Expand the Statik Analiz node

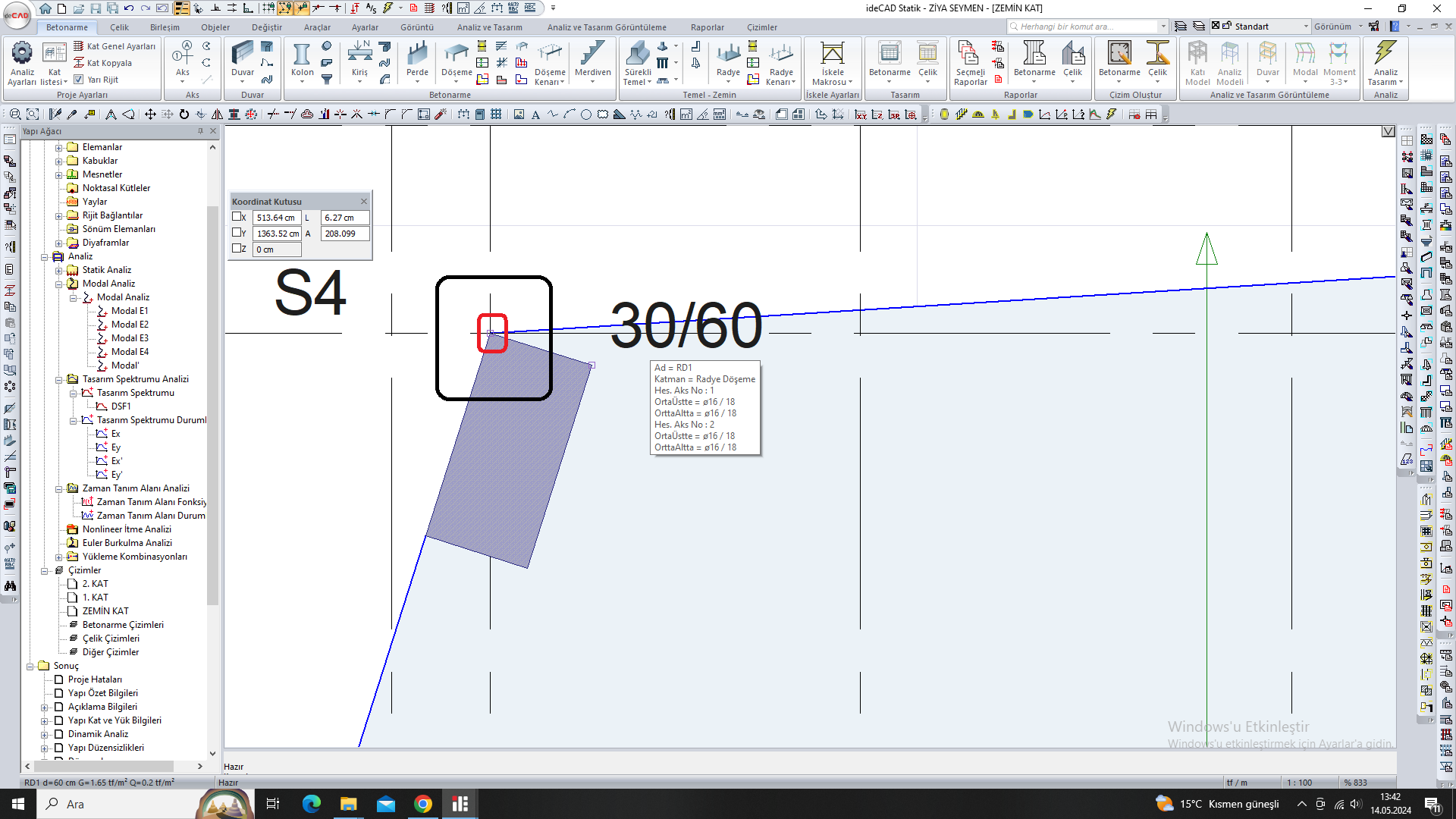[58, 271]
